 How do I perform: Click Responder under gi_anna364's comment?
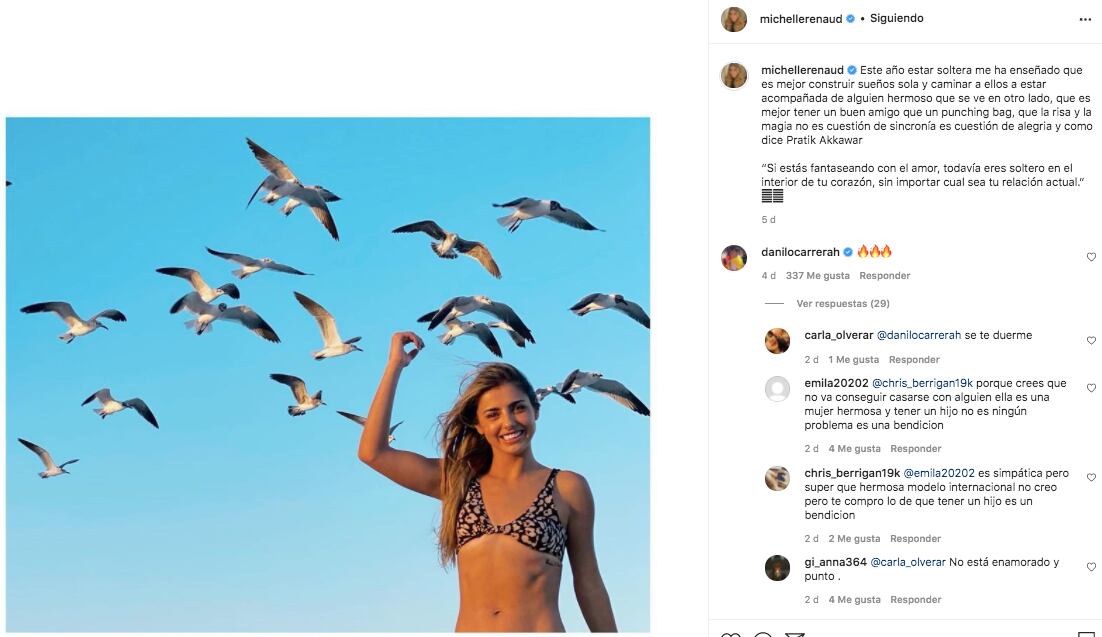click(x=915, y=600)
